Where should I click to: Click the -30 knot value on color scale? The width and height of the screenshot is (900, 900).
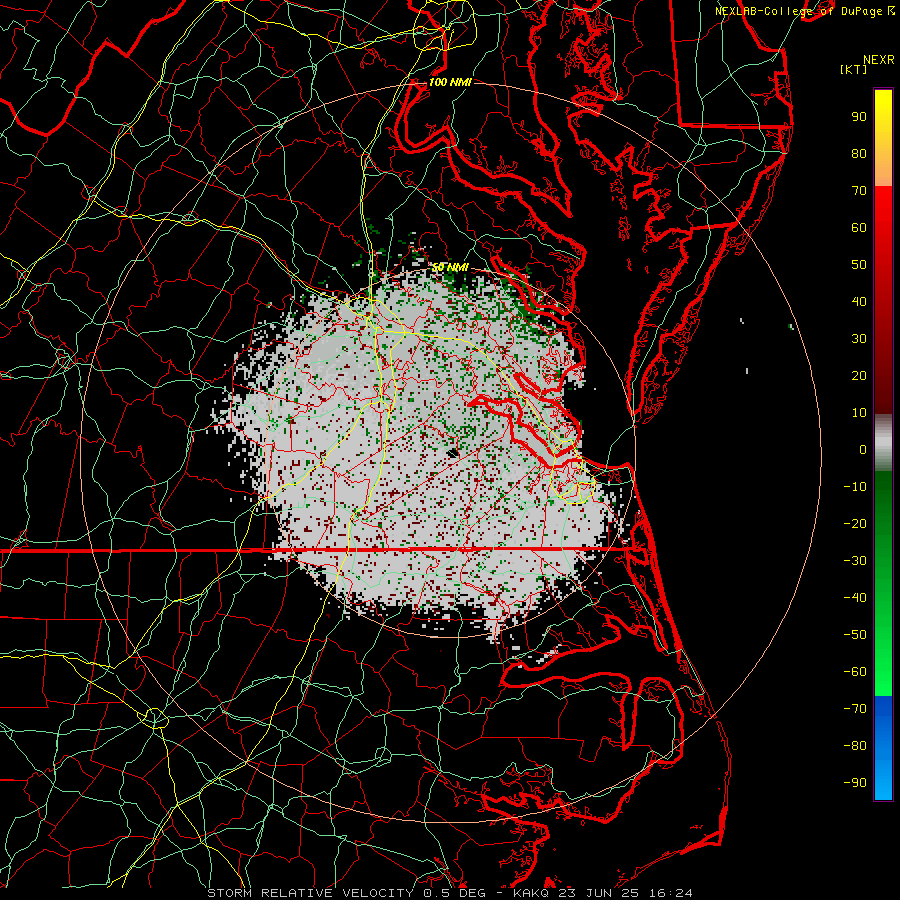tap(855, 561)
